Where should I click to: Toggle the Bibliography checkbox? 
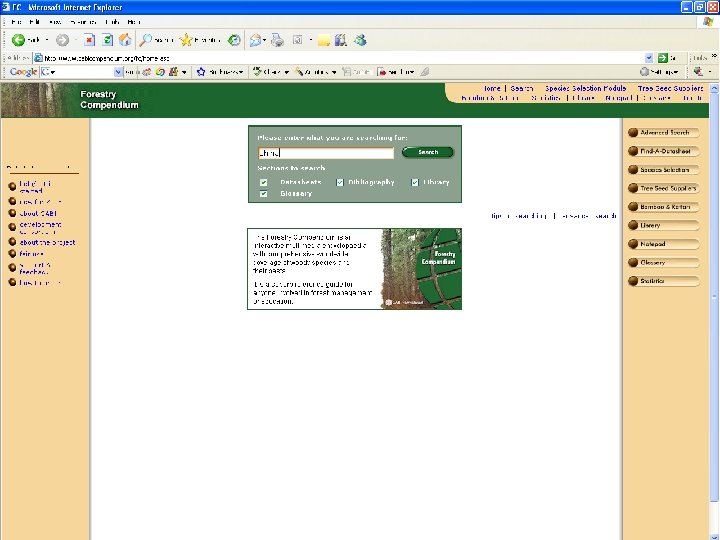(340, 183)
